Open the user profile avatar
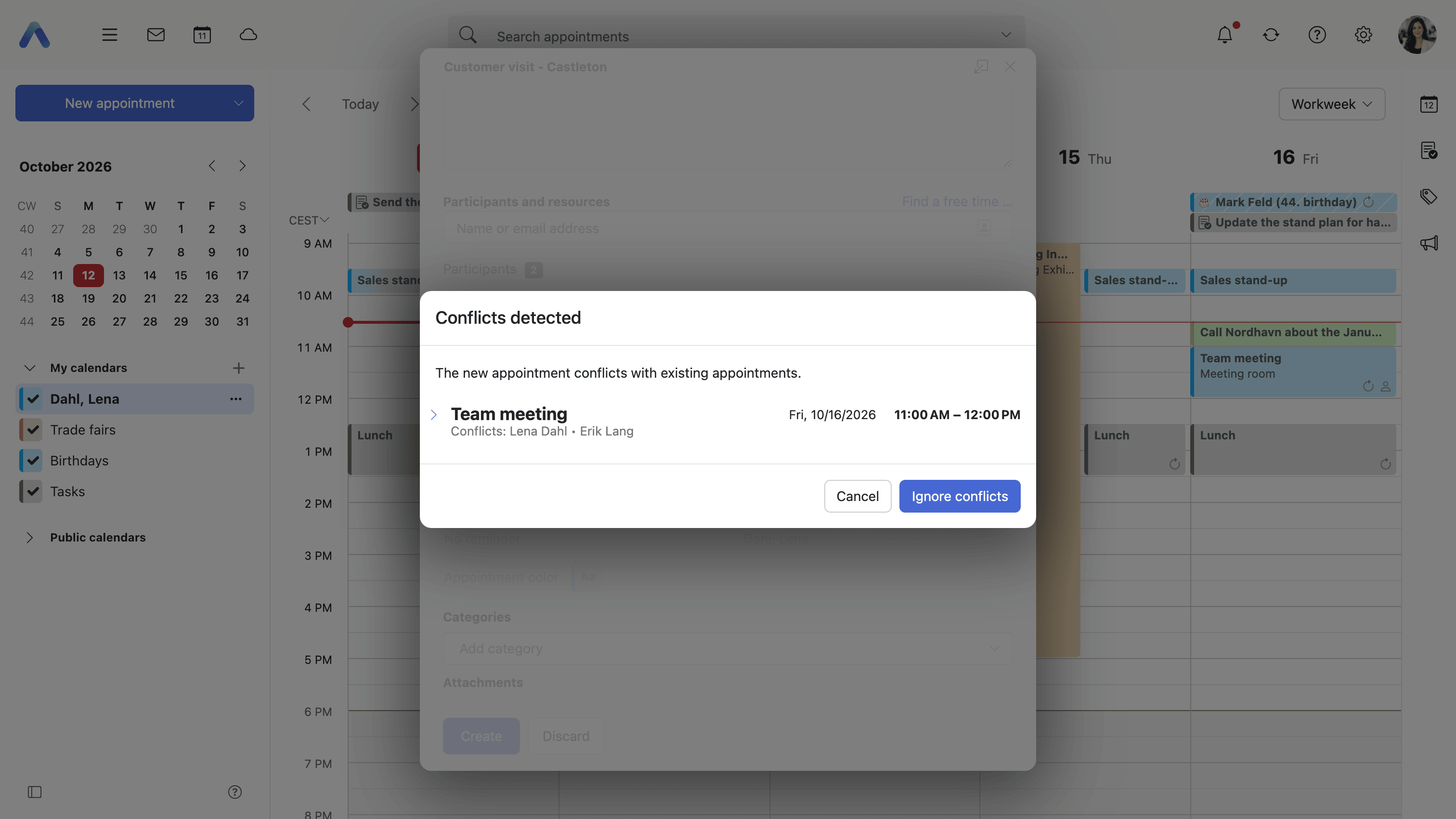This screenshot has height=819, width=1456. click(x=1417, y=35)
